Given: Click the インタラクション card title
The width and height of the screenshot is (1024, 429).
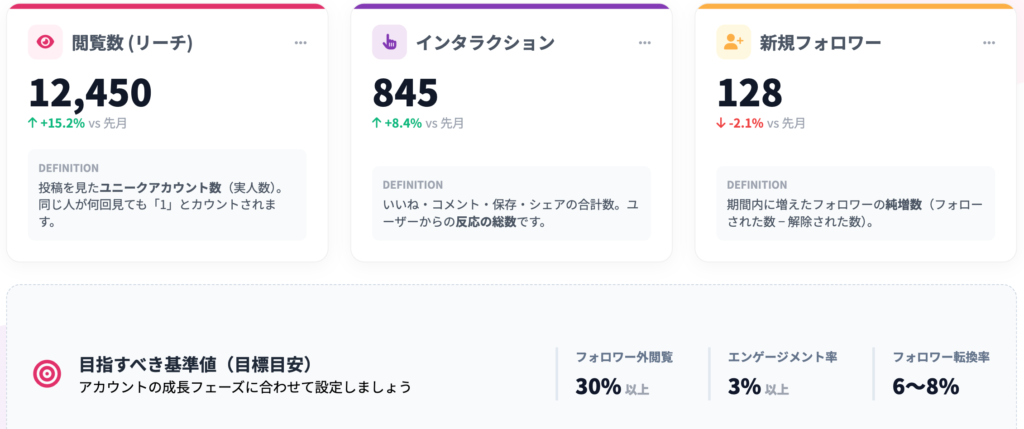Looking at the screenshot, I should [485, 43].
